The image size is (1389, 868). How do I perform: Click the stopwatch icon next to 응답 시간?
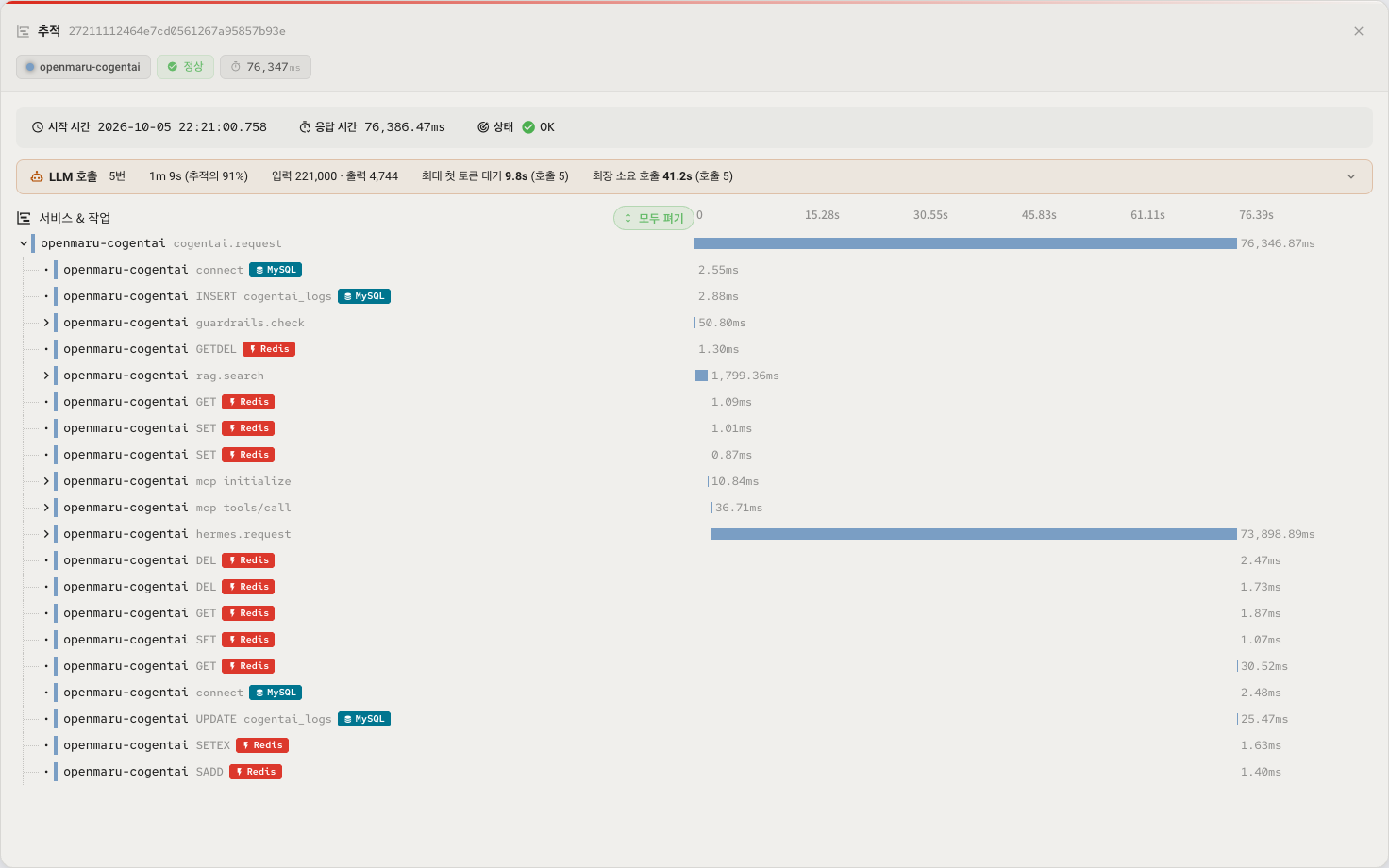click(305, 127)
